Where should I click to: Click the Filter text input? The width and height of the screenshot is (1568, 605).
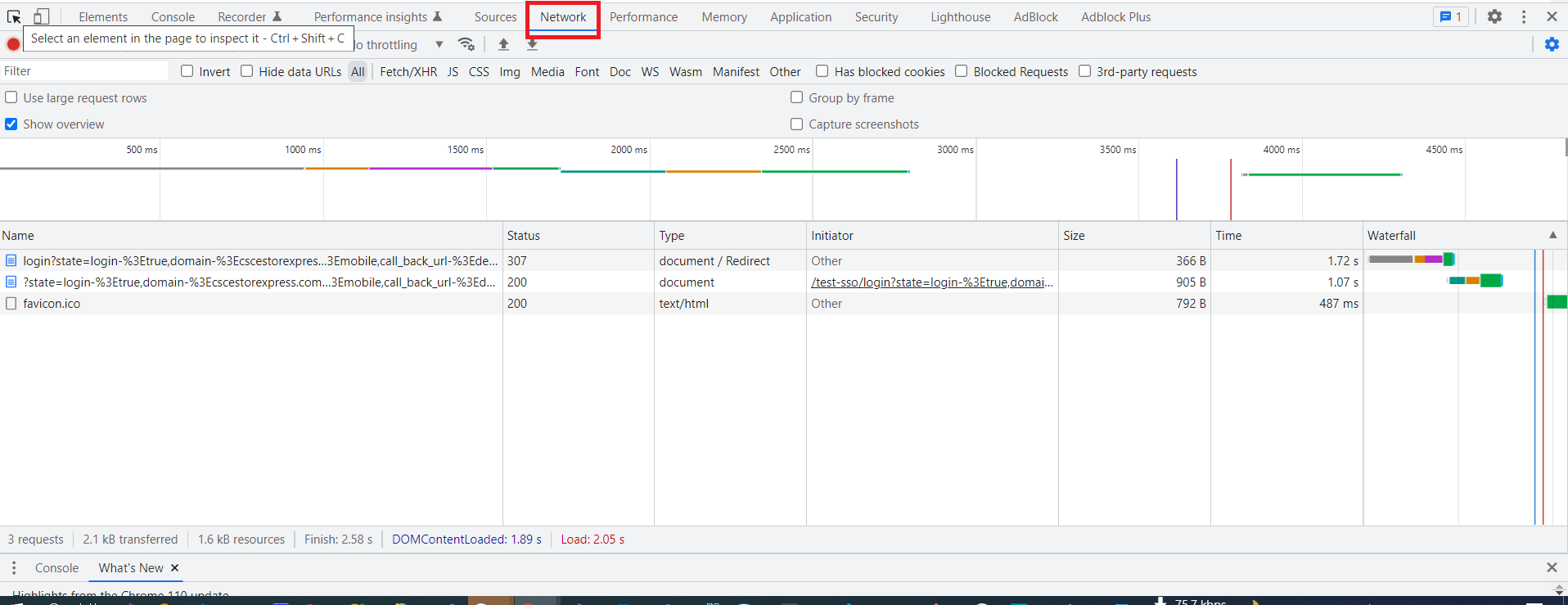[84, 71]
